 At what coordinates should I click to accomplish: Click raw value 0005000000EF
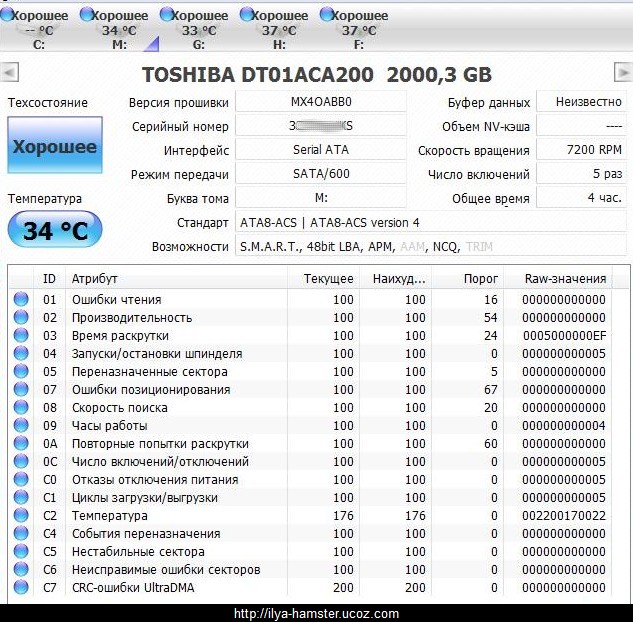(x=564, y=335)
